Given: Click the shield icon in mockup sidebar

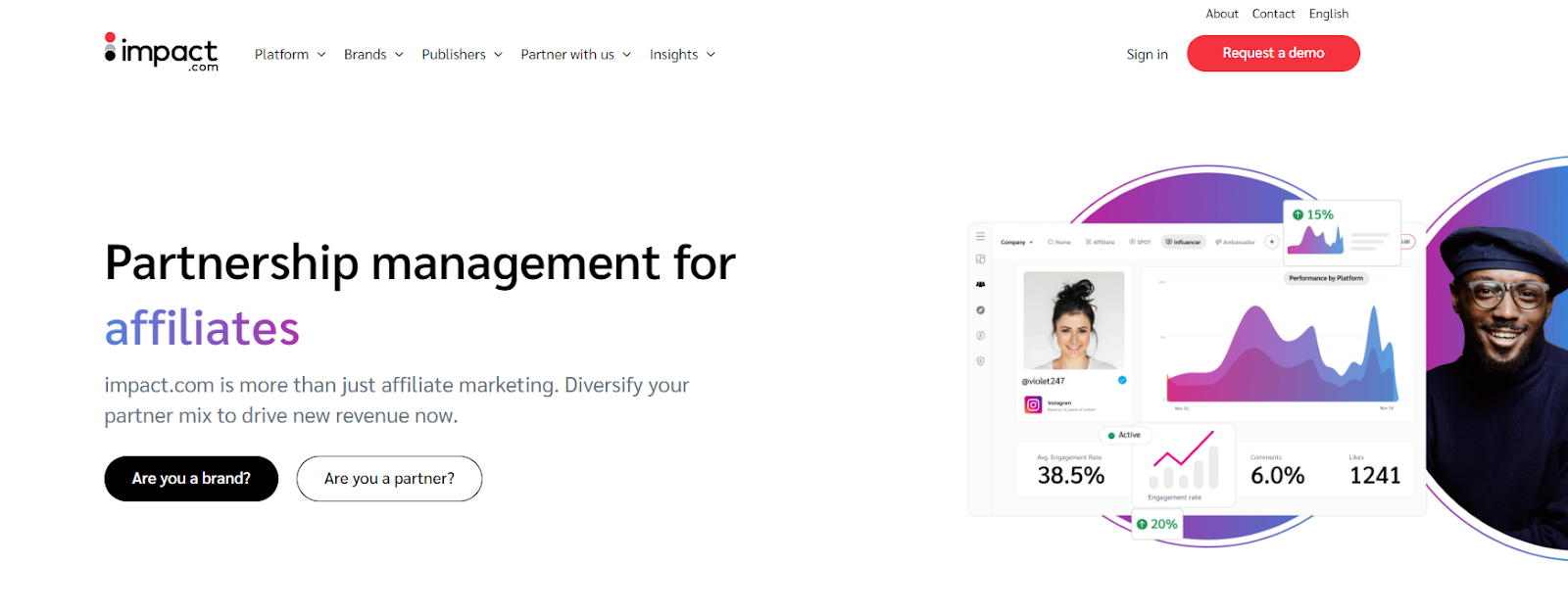Looking at the screenshot, I should coord(980,360).
